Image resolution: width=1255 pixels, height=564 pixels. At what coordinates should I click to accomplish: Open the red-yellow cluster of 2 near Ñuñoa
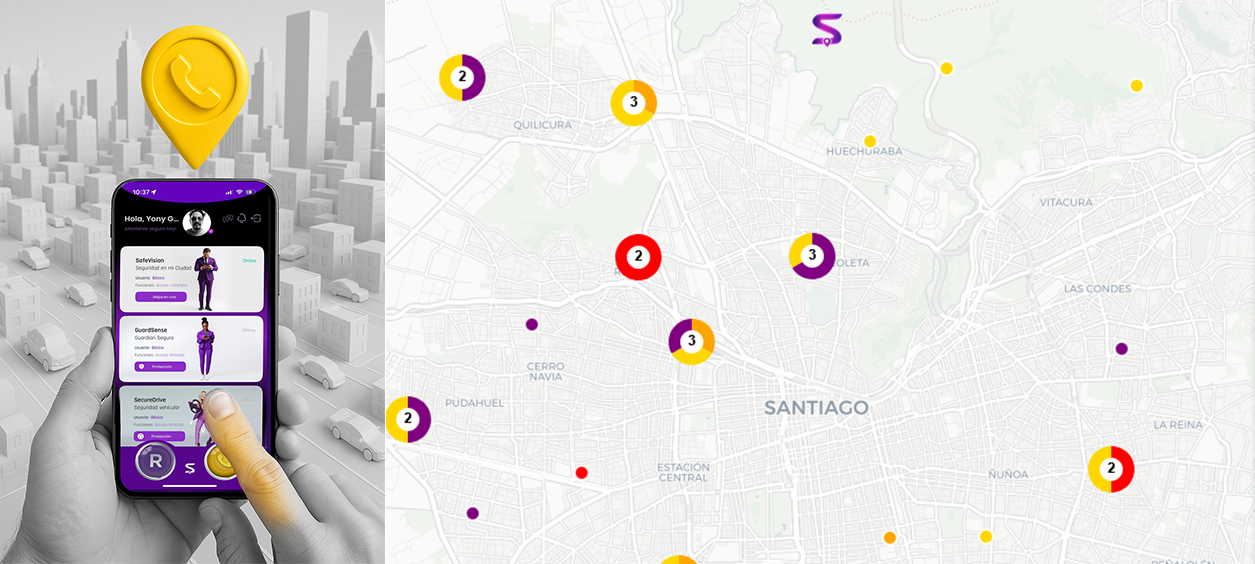click(x=1111, y=469)
